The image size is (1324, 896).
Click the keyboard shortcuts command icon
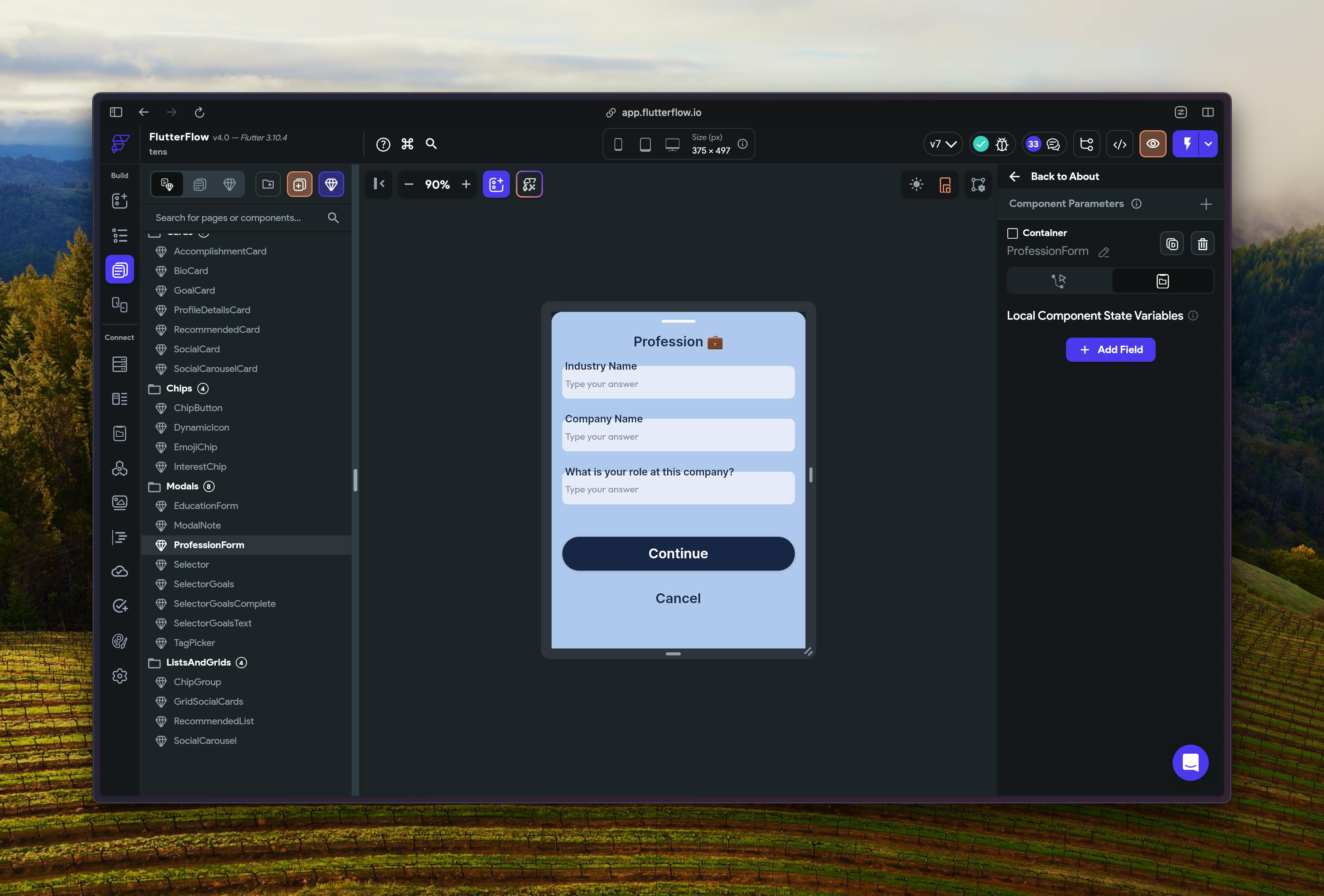pyautogui.click(x=407, y=144)
